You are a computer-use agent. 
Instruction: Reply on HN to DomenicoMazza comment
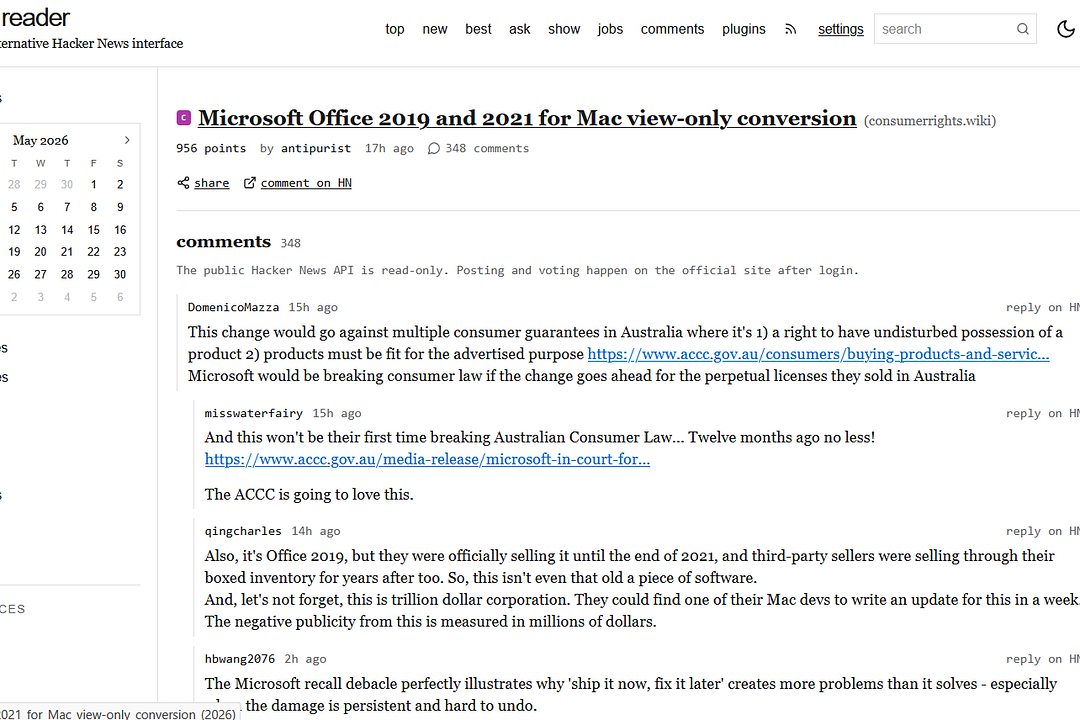click(1043, 307)
